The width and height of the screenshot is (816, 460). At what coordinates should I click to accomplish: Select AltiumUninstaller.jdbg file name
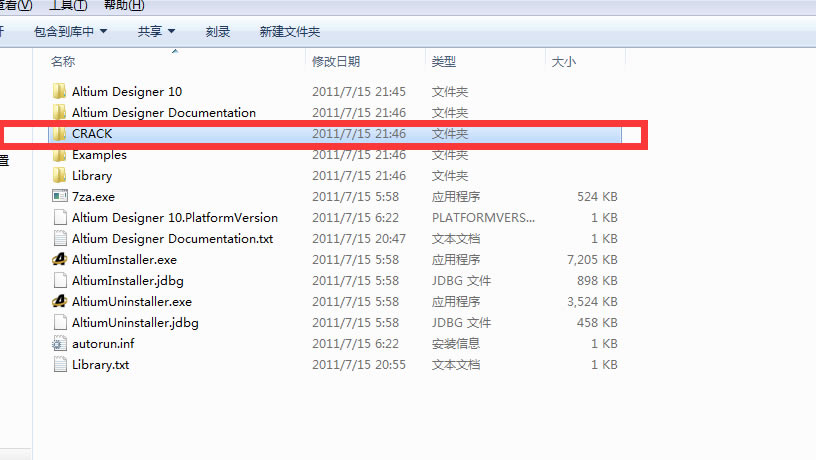[x=135, y=323]
